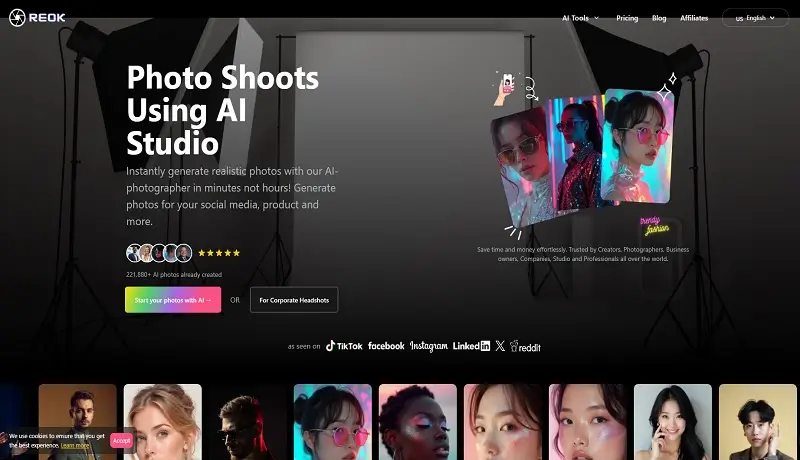Open the Reddit logo link

[x=525, y=346]
